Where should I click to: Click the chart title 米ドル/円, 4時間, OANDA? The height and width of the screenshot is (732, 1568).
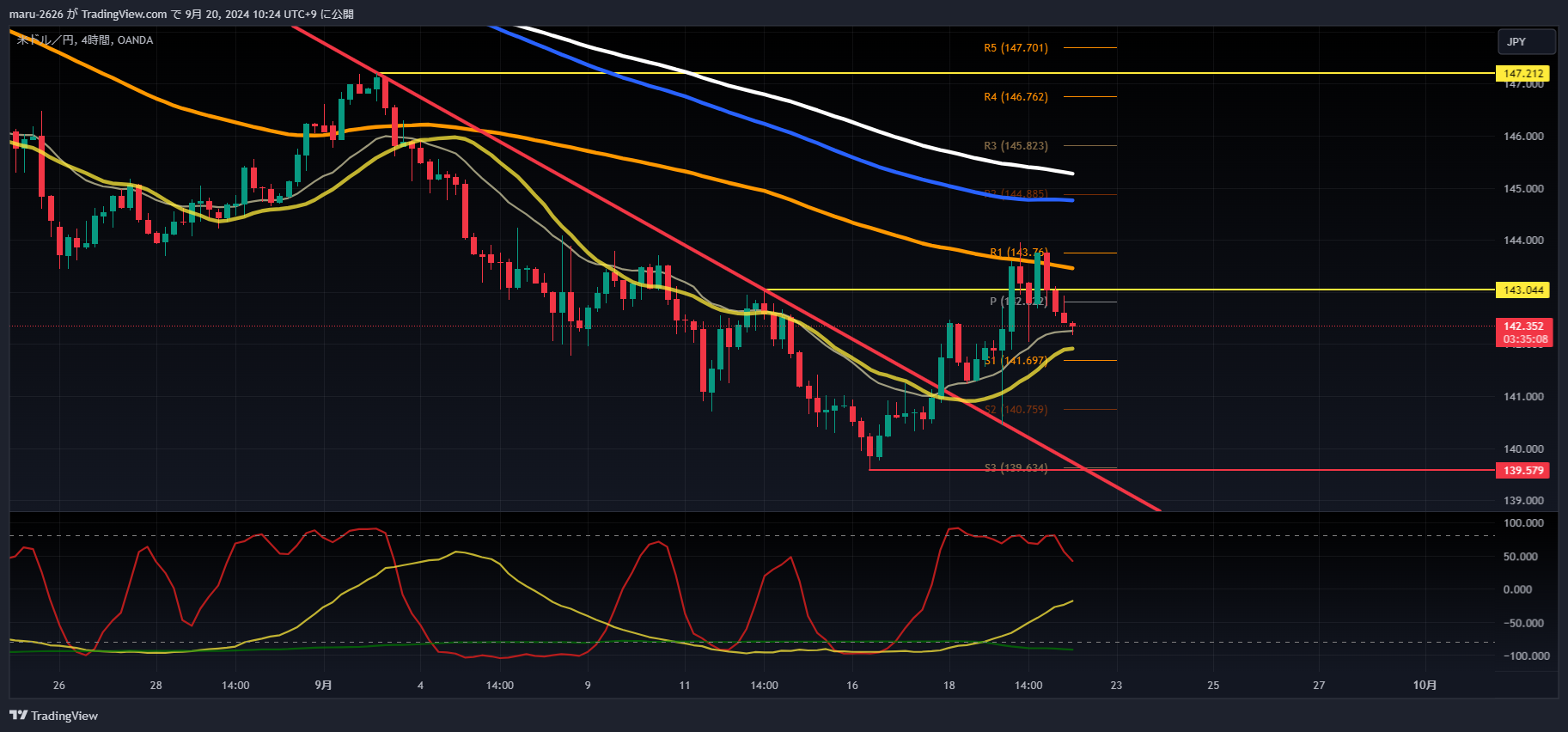(x=85, y=40)
